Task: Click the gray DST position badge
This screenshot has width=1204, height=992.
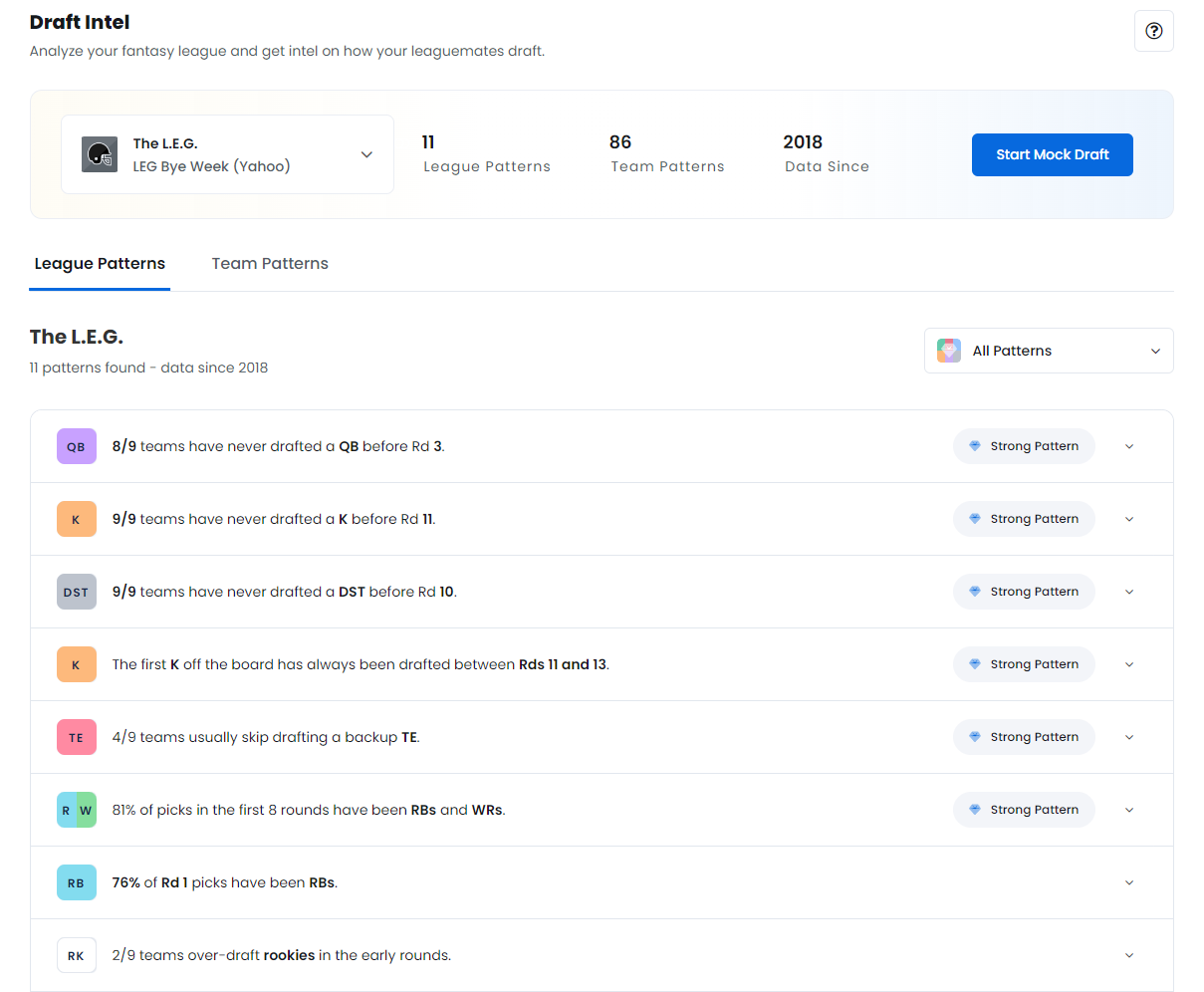Action: pos(77,592)
